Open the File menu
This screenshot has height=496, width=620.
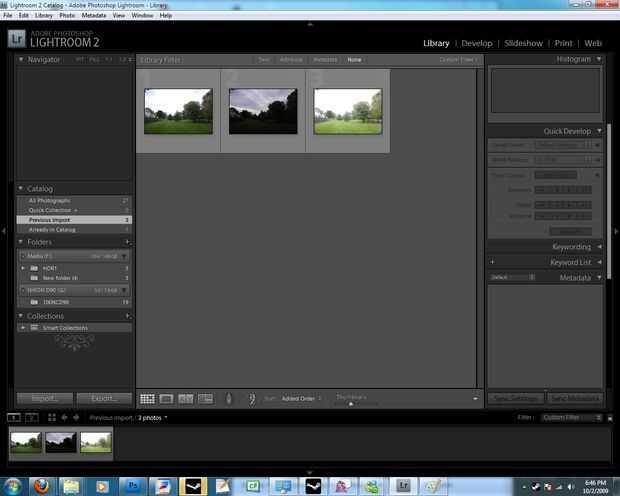8,15
